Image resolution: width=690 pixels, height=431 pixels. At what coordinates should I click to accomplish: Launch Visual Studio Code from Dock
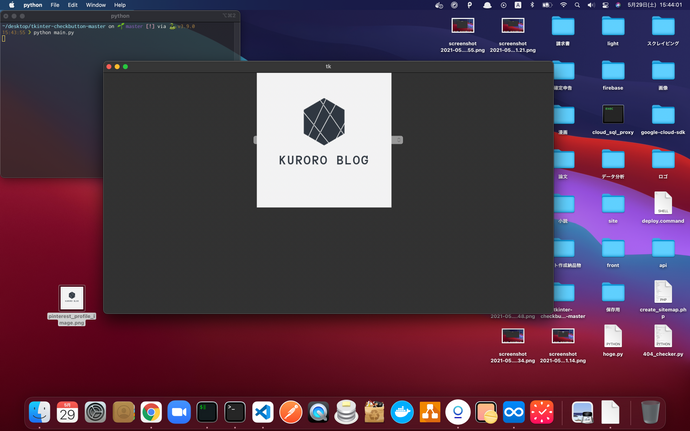(x=263, y=412)
